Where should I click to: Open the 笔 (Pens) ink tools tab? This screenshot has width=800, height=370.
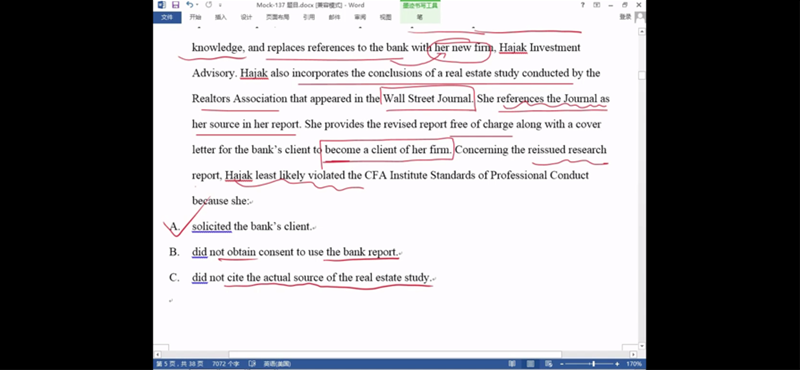420,17
